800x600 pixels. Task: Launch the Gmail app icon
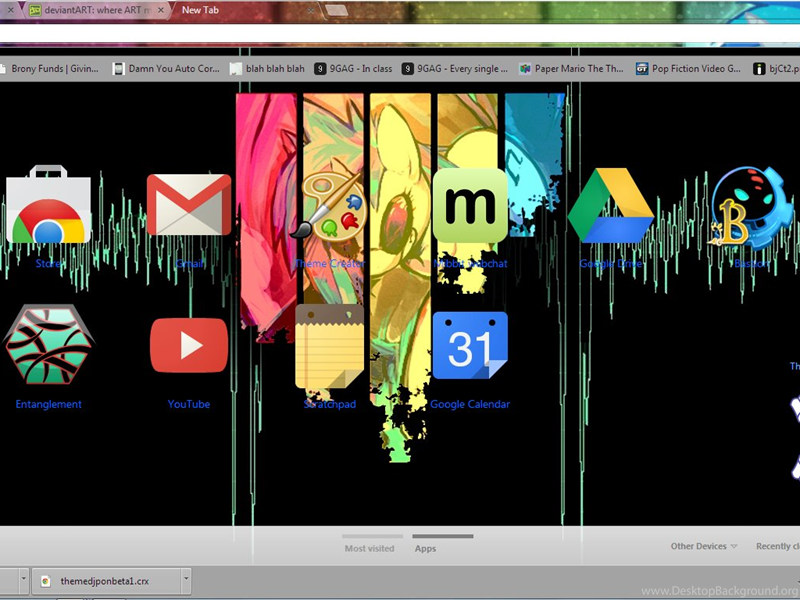189,205
